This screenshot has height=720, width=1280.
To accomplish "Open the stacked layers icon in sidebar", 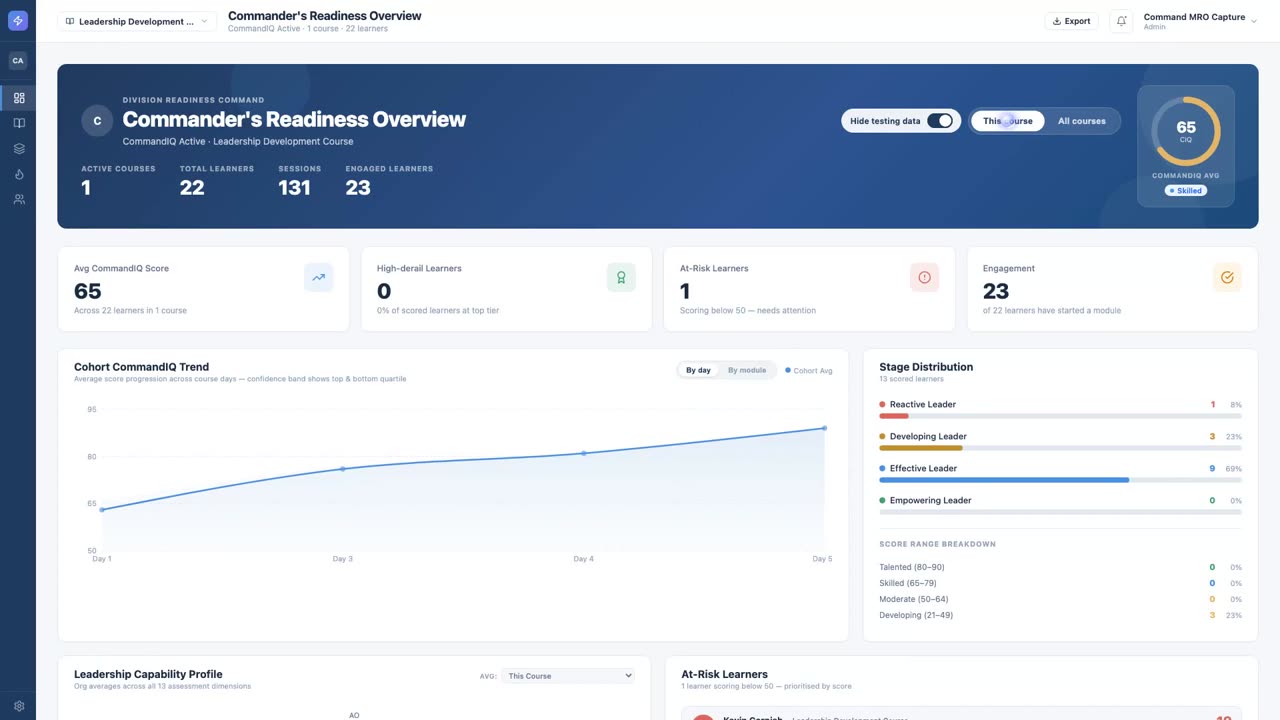I will pyautogui.click(x=18, y=149).
